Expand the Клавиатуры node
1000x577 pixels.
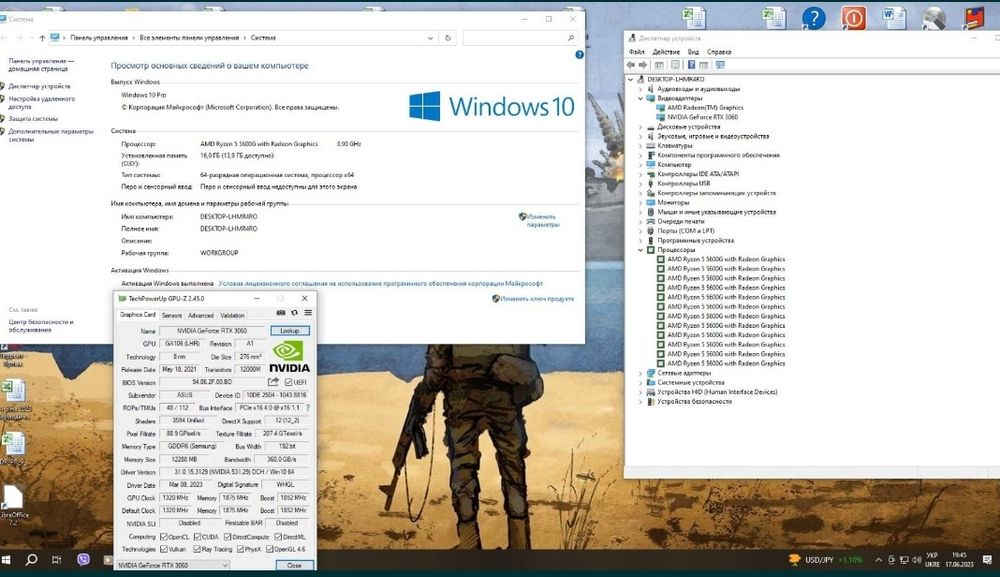coord(640,145)
